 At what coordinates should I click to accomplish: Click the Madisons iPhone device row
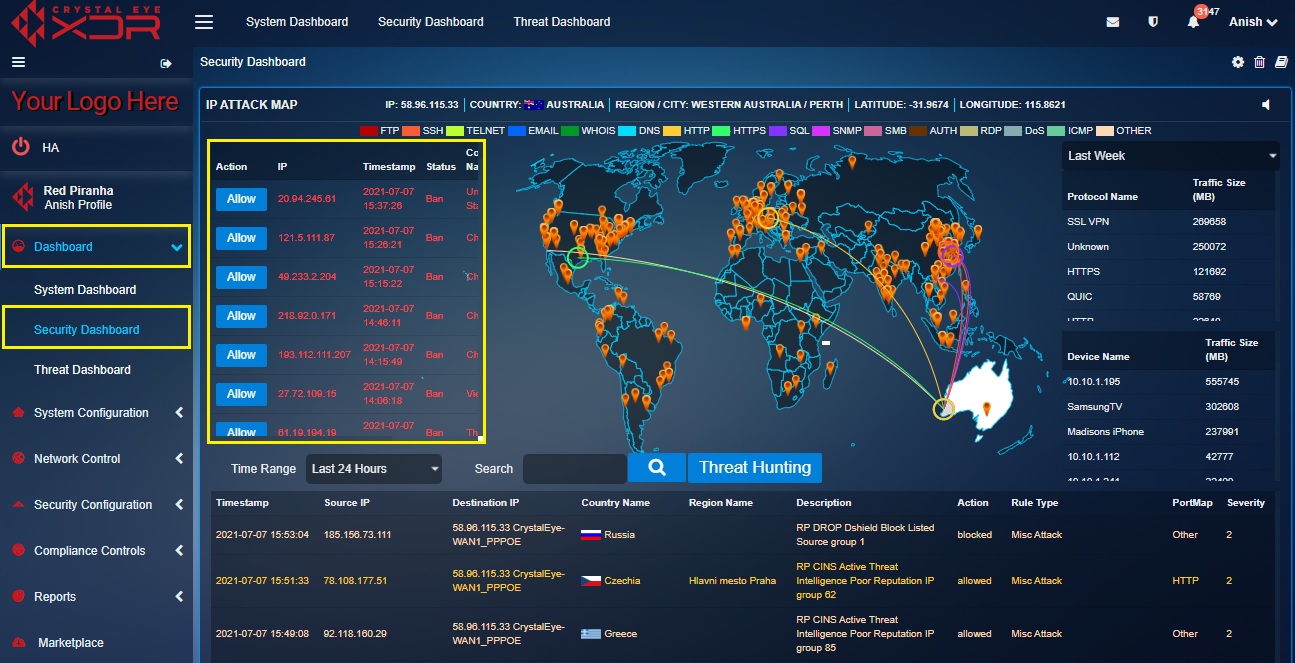click(1170, 432)
